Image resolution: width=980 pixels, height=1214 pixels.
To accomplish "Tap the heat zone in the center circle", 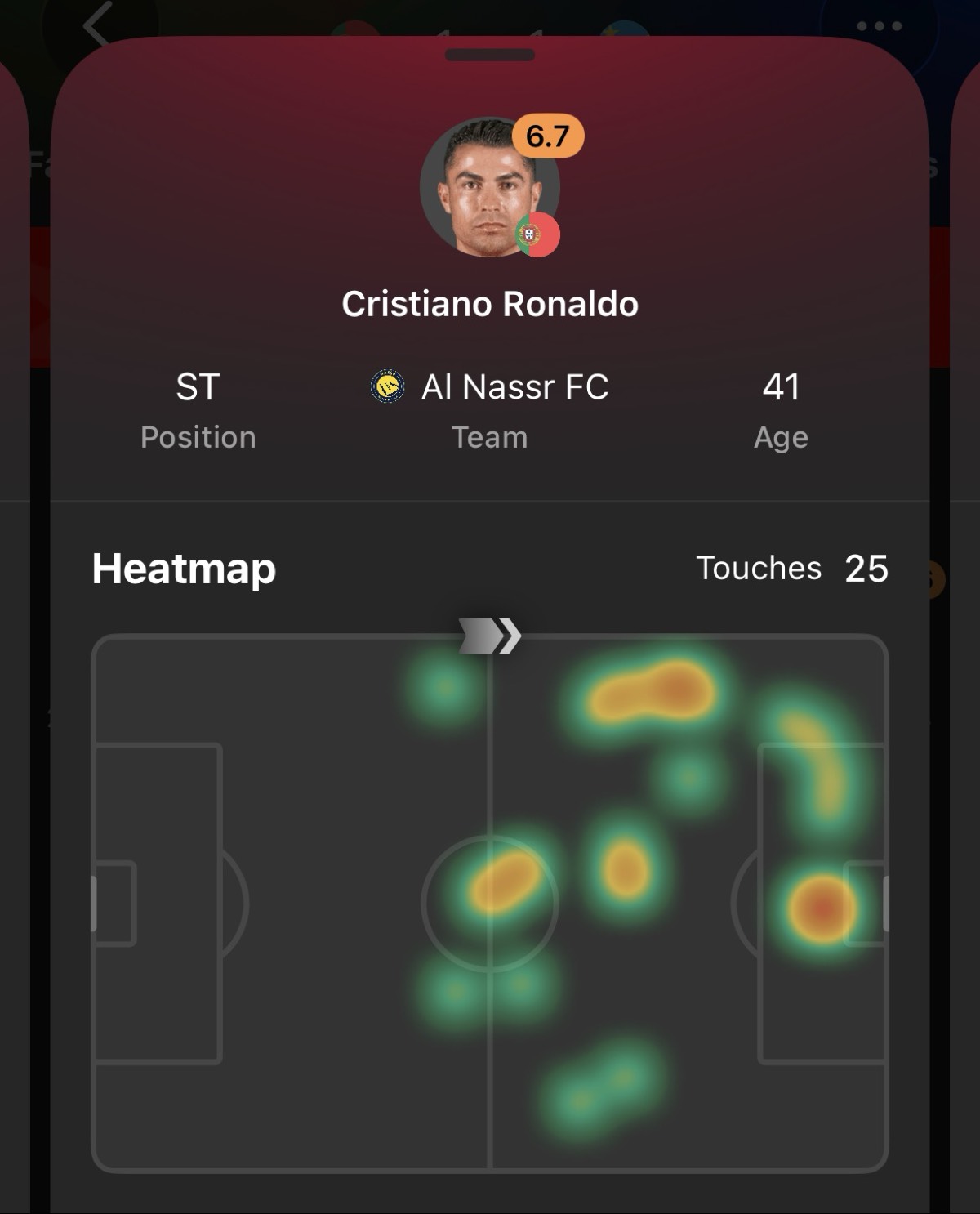I will pos(505,881).
